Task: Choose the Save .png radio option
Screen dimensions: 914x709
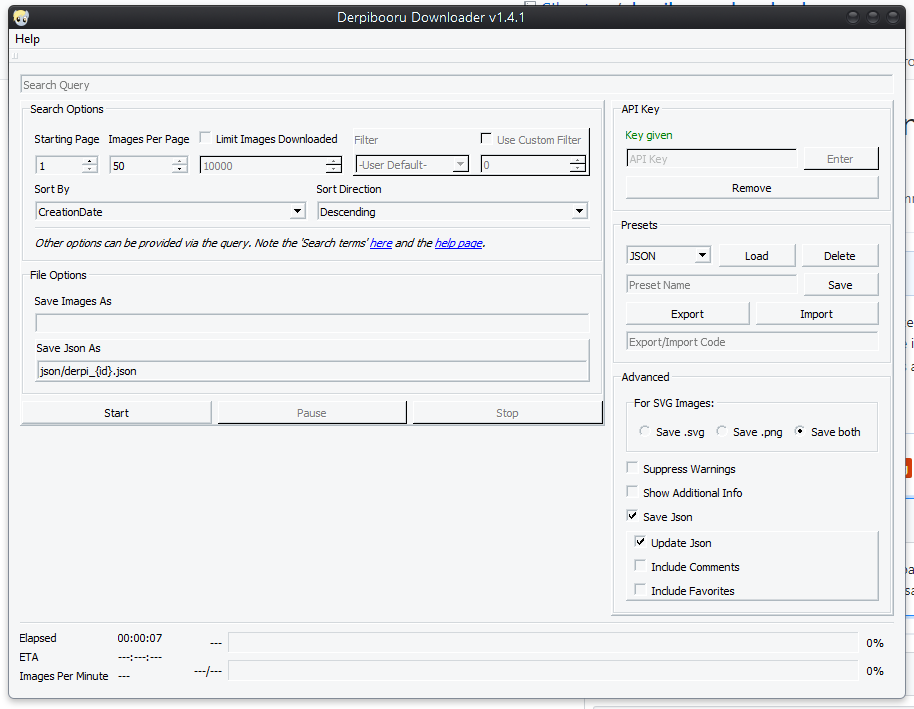Action: (721, 431)
